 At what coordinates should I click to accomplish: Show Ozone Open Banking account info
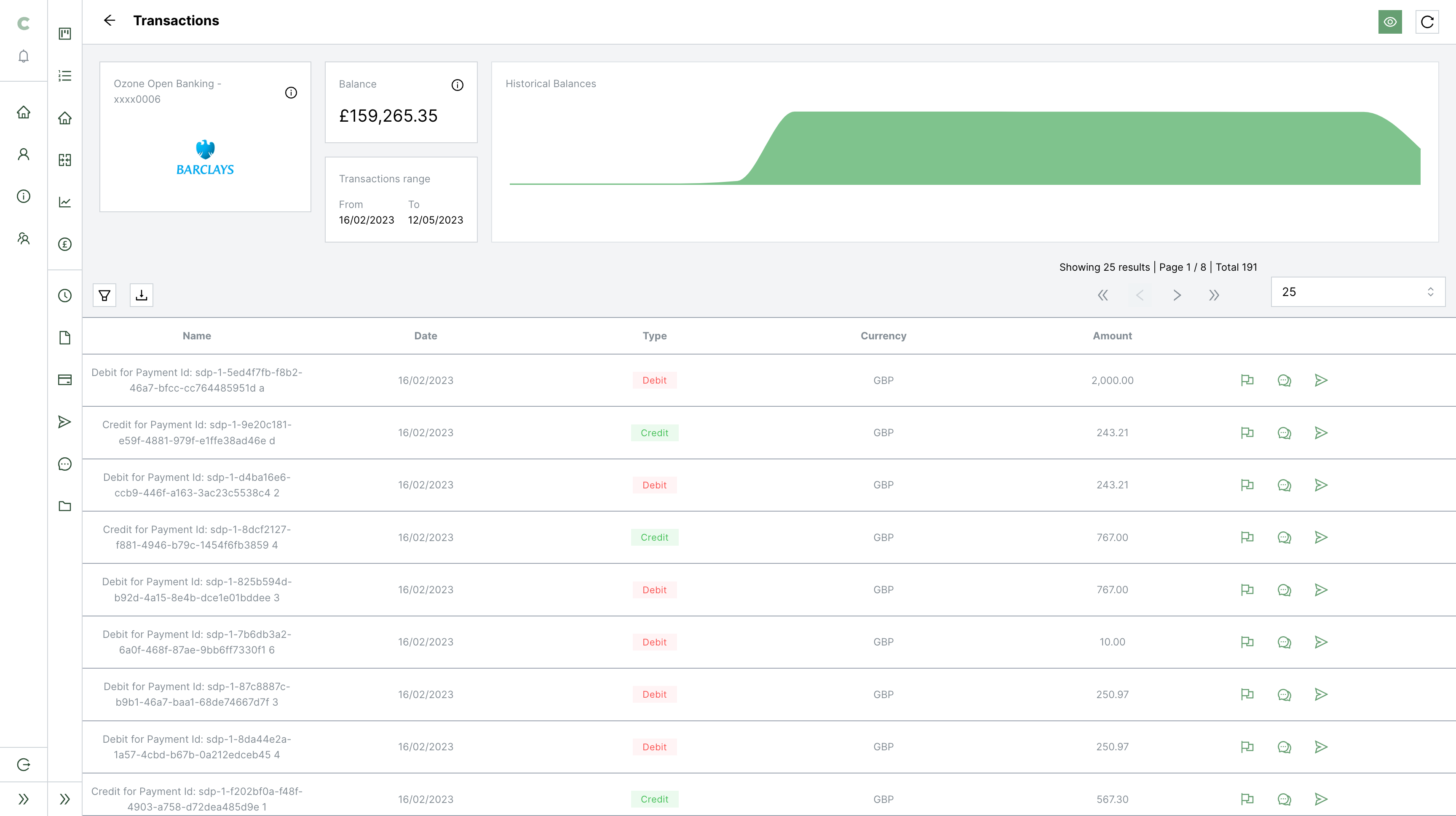291,93
